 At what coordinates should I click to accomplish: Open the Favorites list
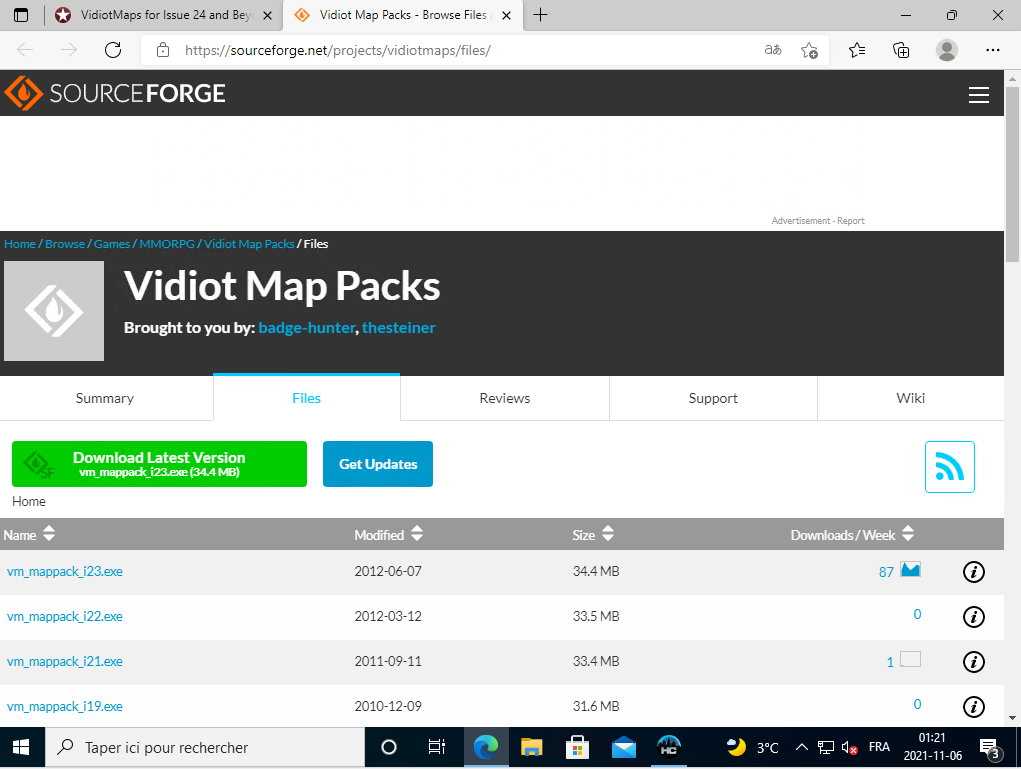[857, 50]
